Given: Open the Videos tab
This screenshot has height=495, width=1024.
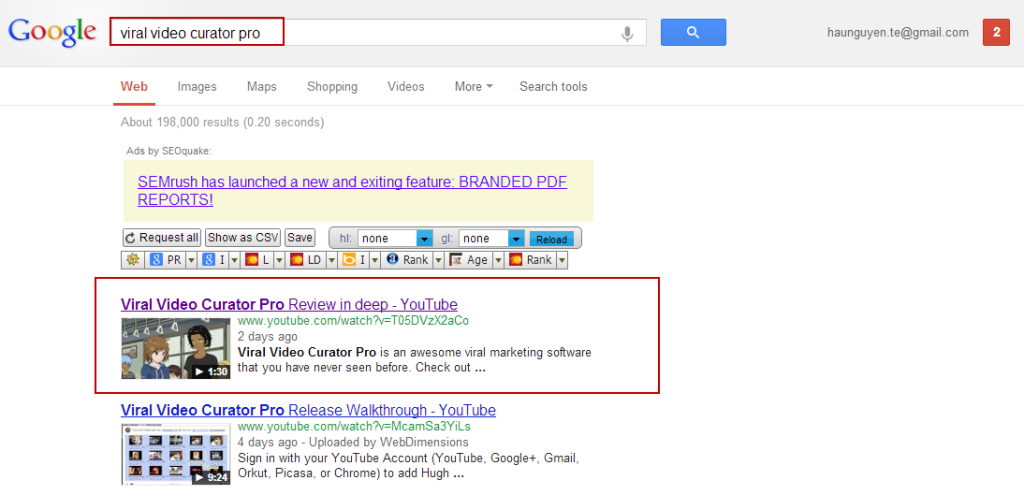Looking at the screenshot, I should (x=406, y=86).
